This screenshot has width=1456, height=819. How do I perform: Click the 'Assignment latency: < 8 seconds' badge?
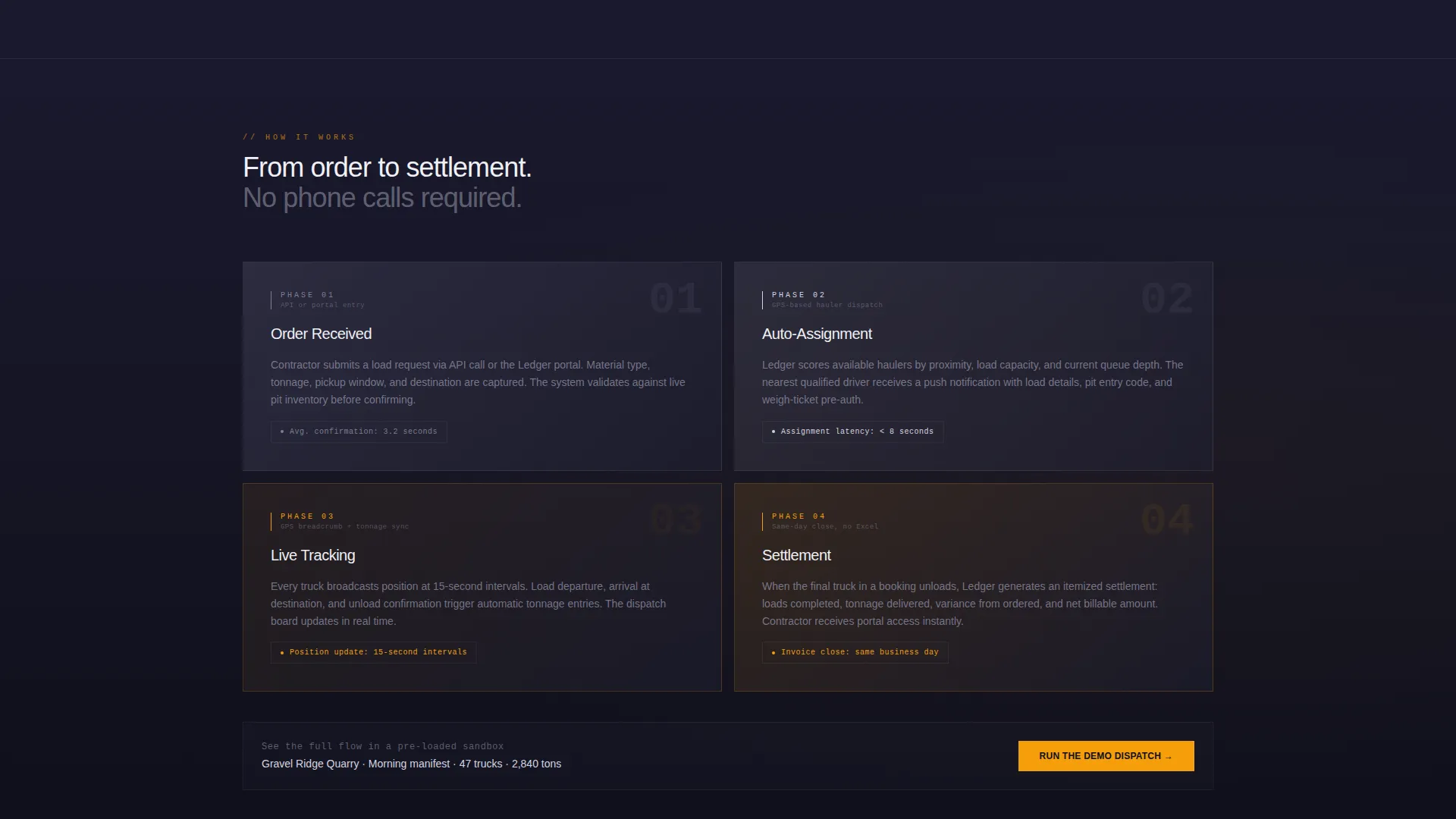click(x=852, y=431)
